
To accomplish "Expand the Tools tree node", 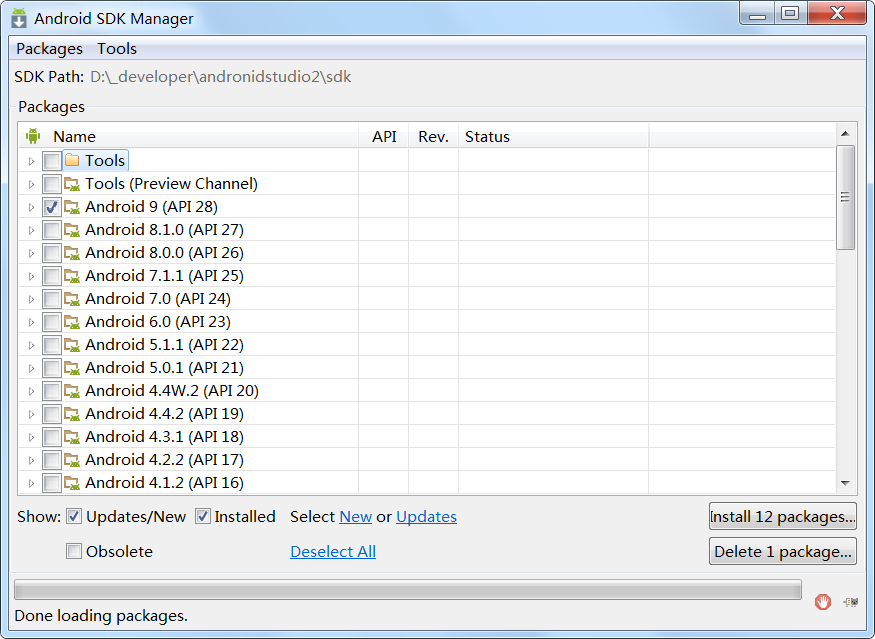I will [31, 161].
